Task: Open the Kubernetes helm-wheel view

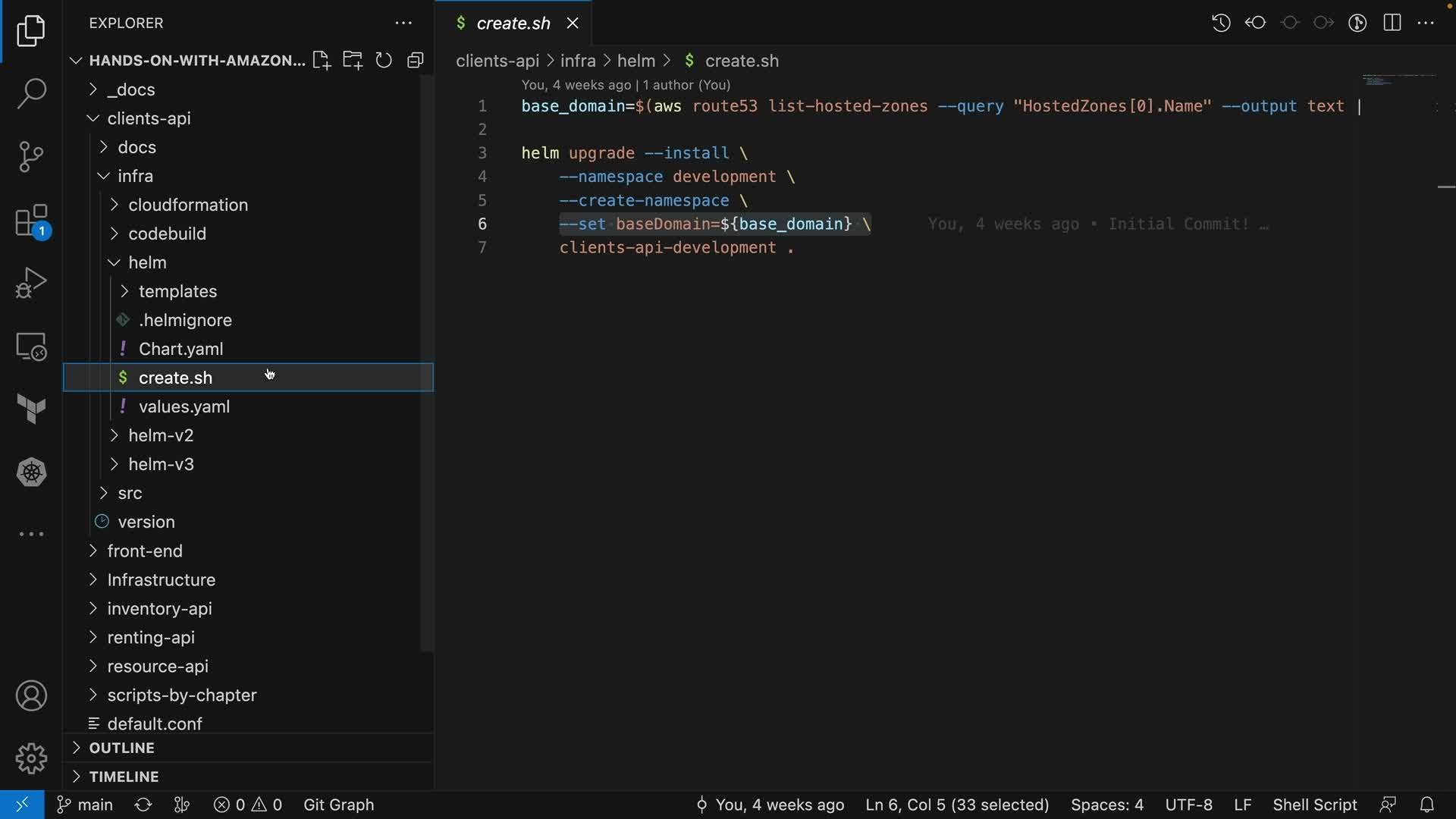Action: 31,472
